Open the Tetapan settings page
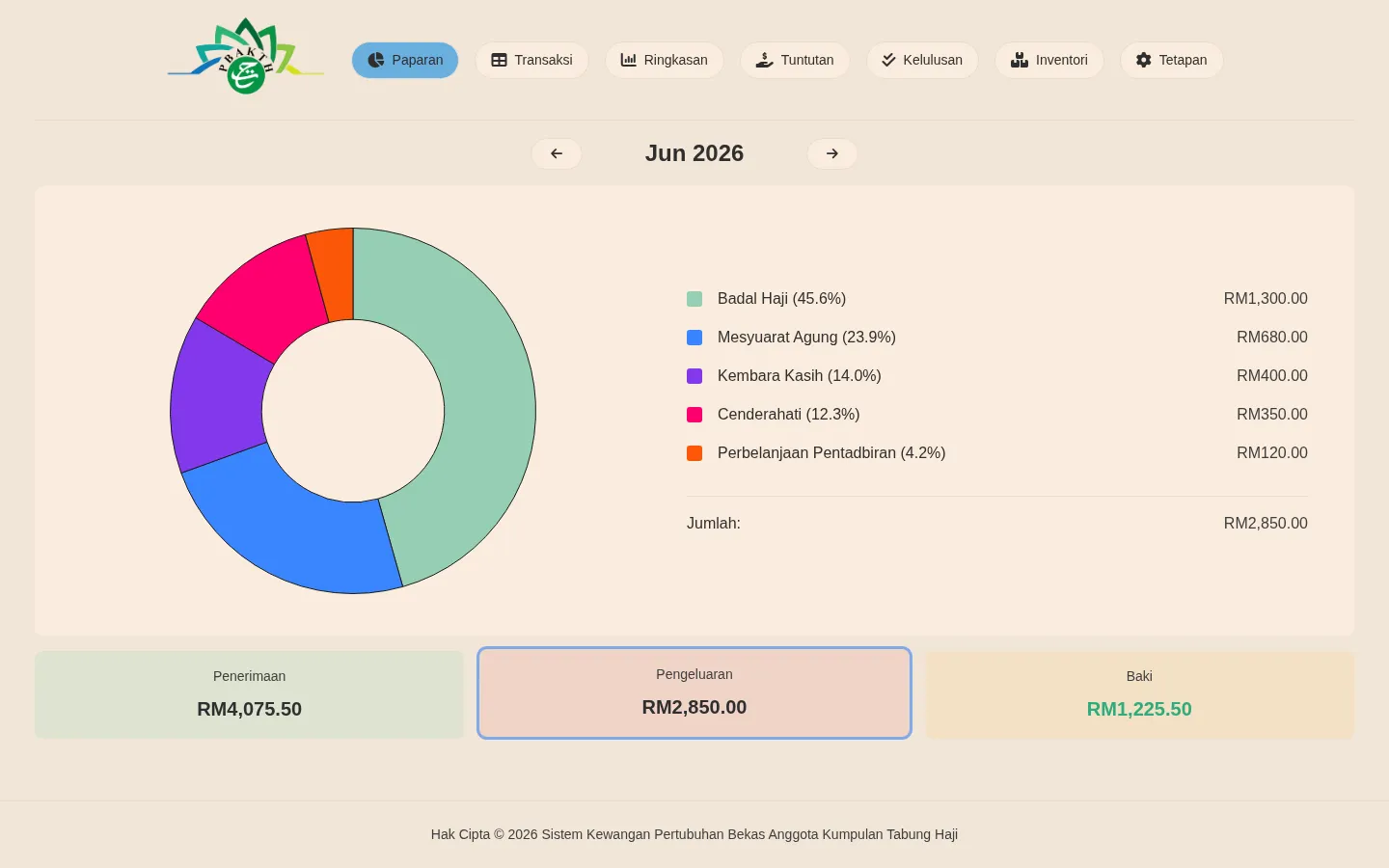Screen dimensions: 1389x868 [x=1172, y=60]
